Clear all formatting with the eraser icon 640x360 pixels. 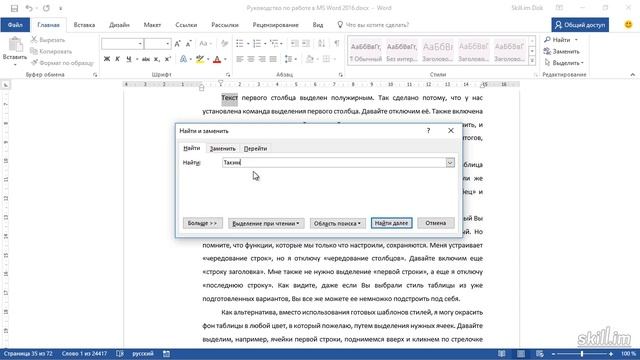pos(224,43)
